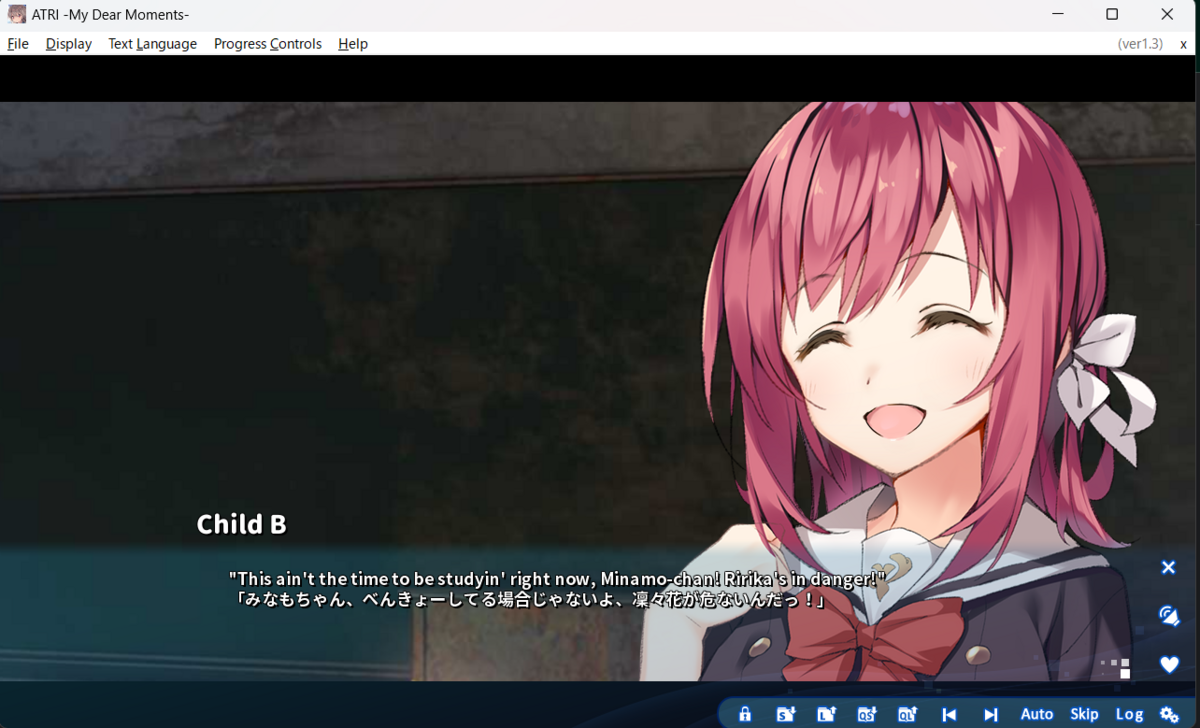This screenshot has height=728, width=1200.
Task: Open the Save (S) game icon
Action: [x=786, y=714]
